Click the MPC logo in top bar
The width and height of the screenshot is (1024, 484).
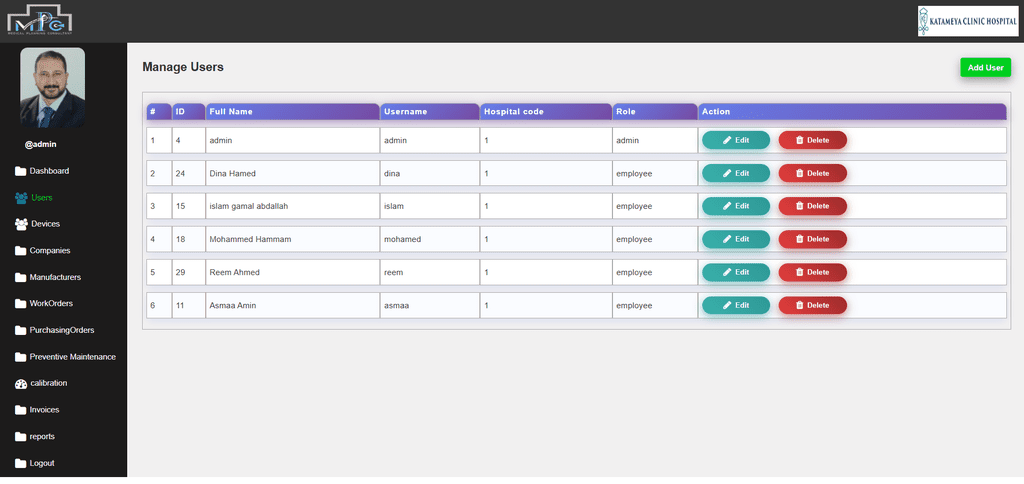coord(40,20)
